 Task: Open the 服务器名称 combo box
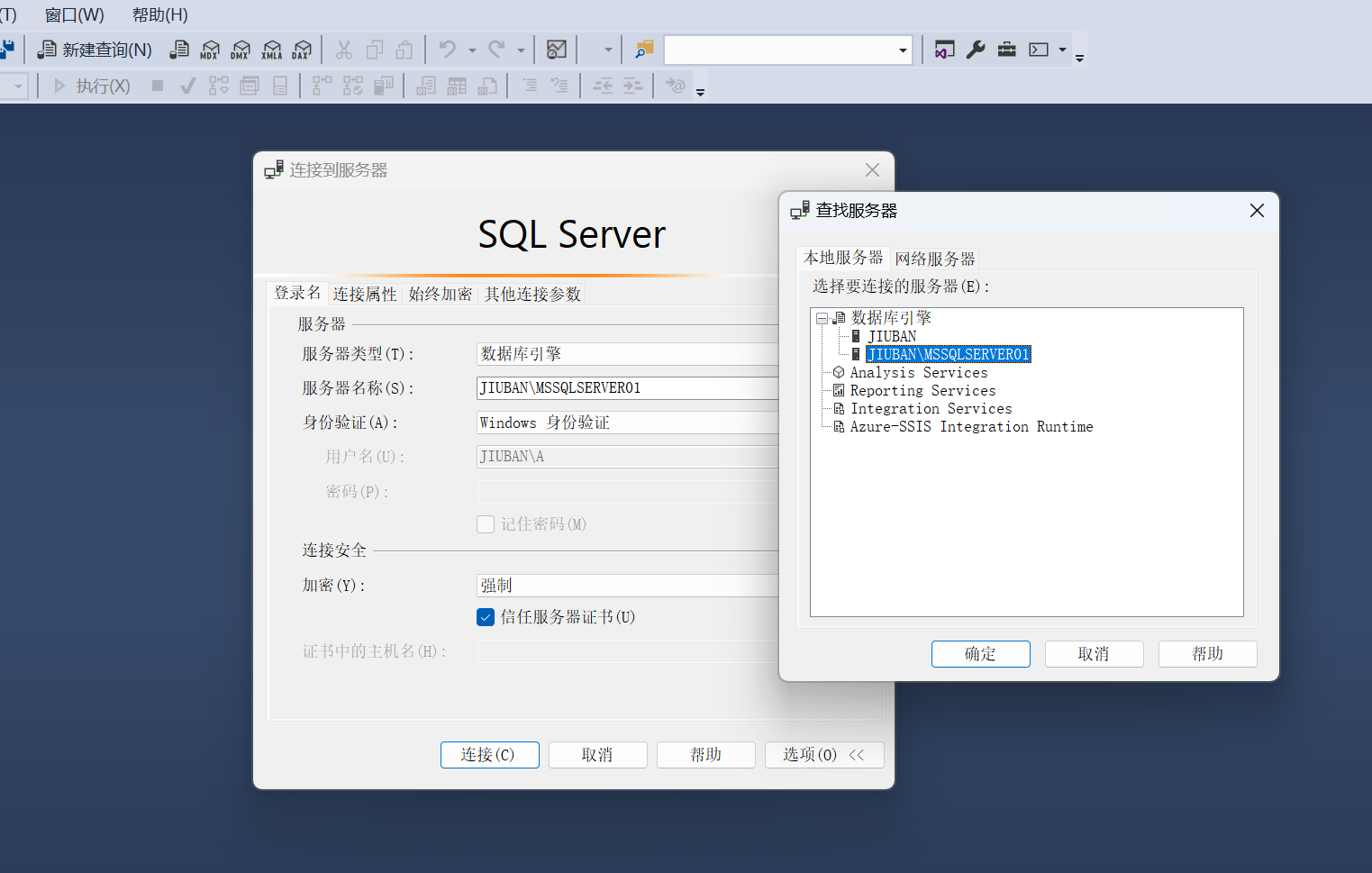point(627,388)
